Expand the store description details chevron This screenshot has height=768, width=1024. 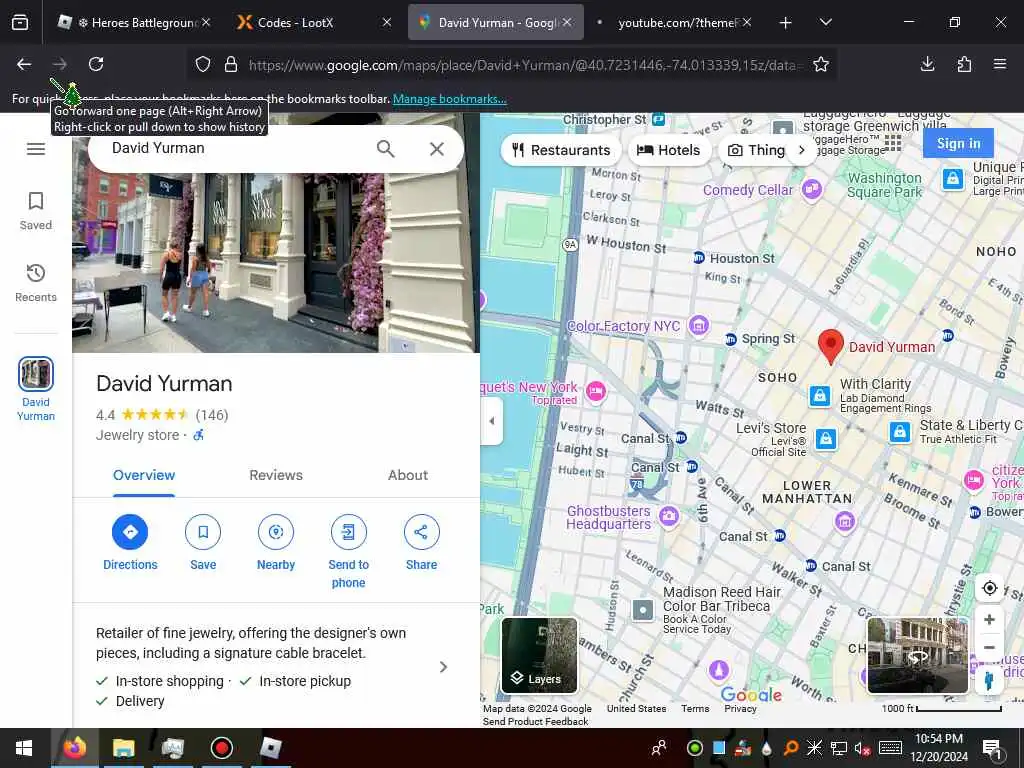(x=443, y=667)
